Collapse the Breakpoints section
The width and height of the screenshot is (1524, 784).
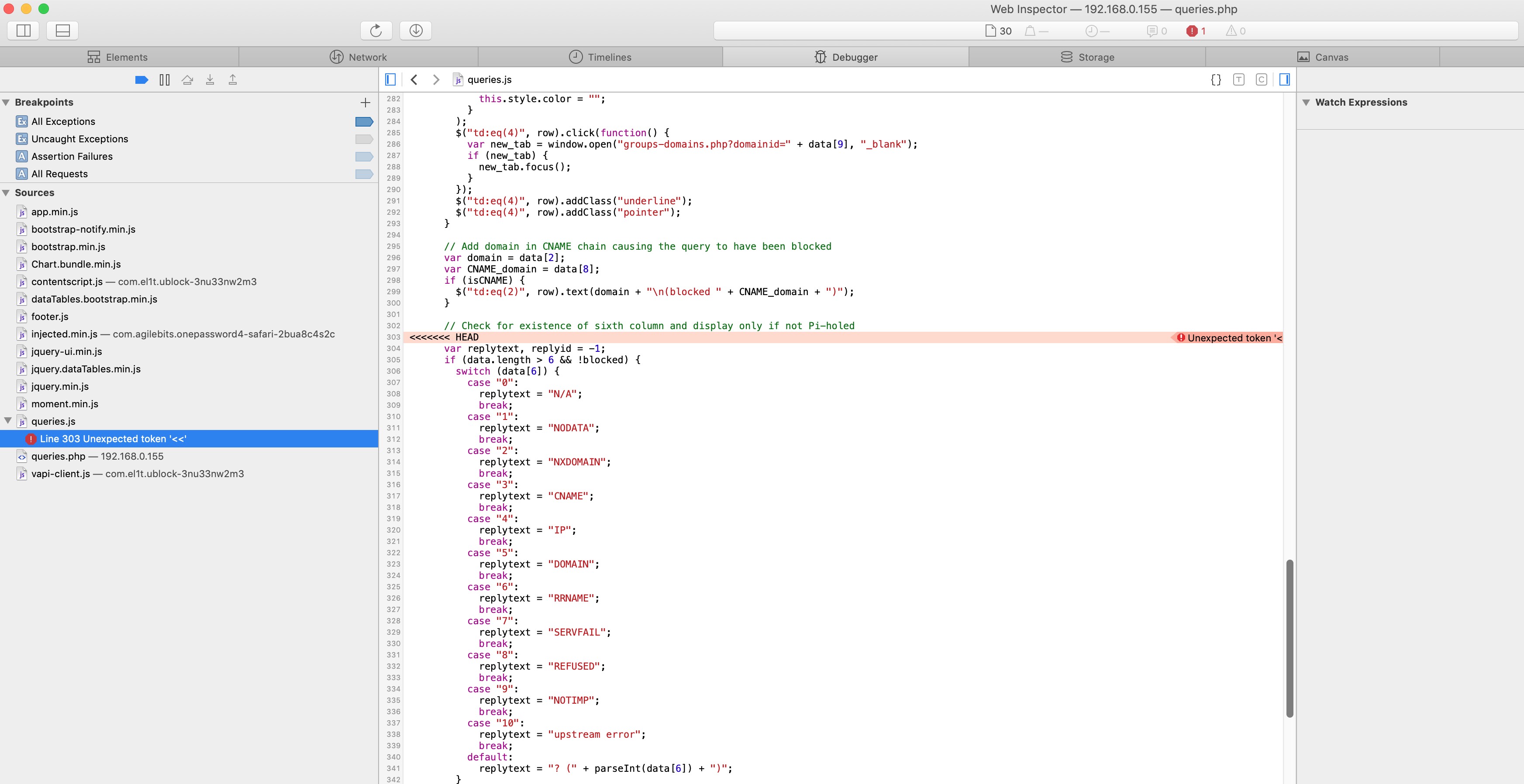point(6,102)
